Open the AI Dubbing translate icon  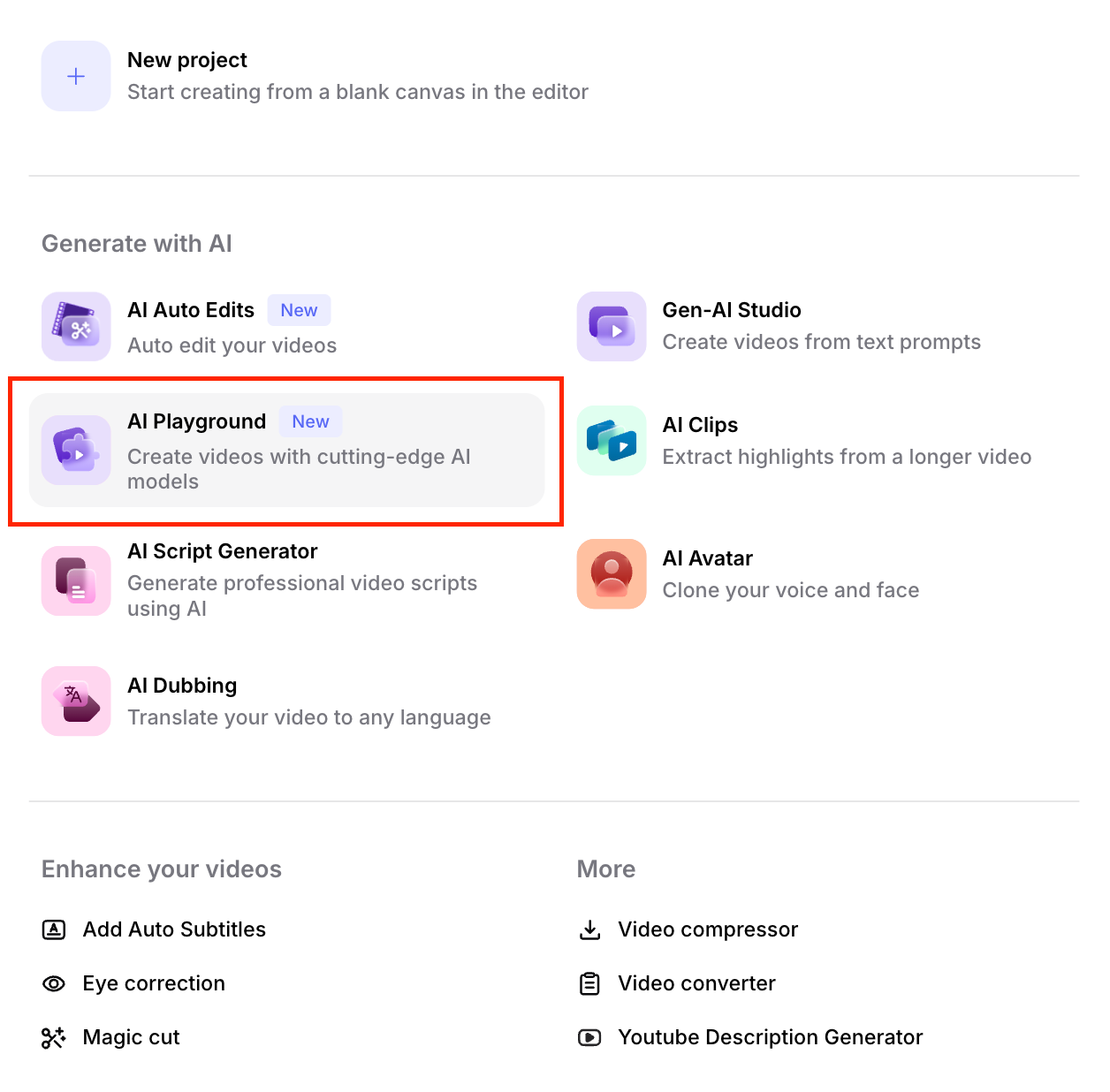(x=76, y=701)
